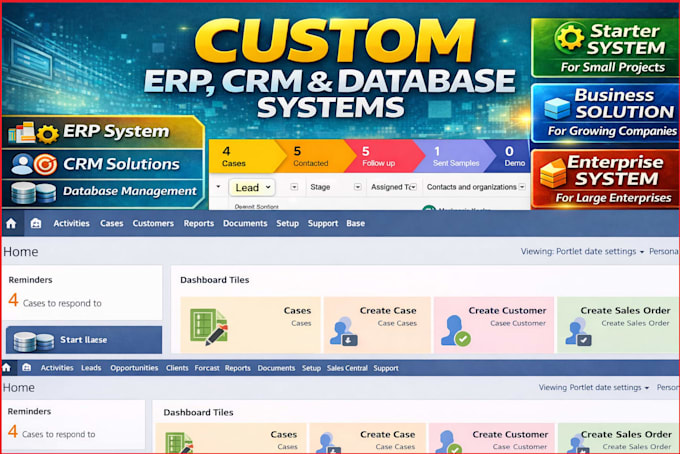The width and height of the screenshot is (680, 454).
Task: Open Customers menu in upper navigation bar
Action: pyautogui.click(x=153, y=223)
